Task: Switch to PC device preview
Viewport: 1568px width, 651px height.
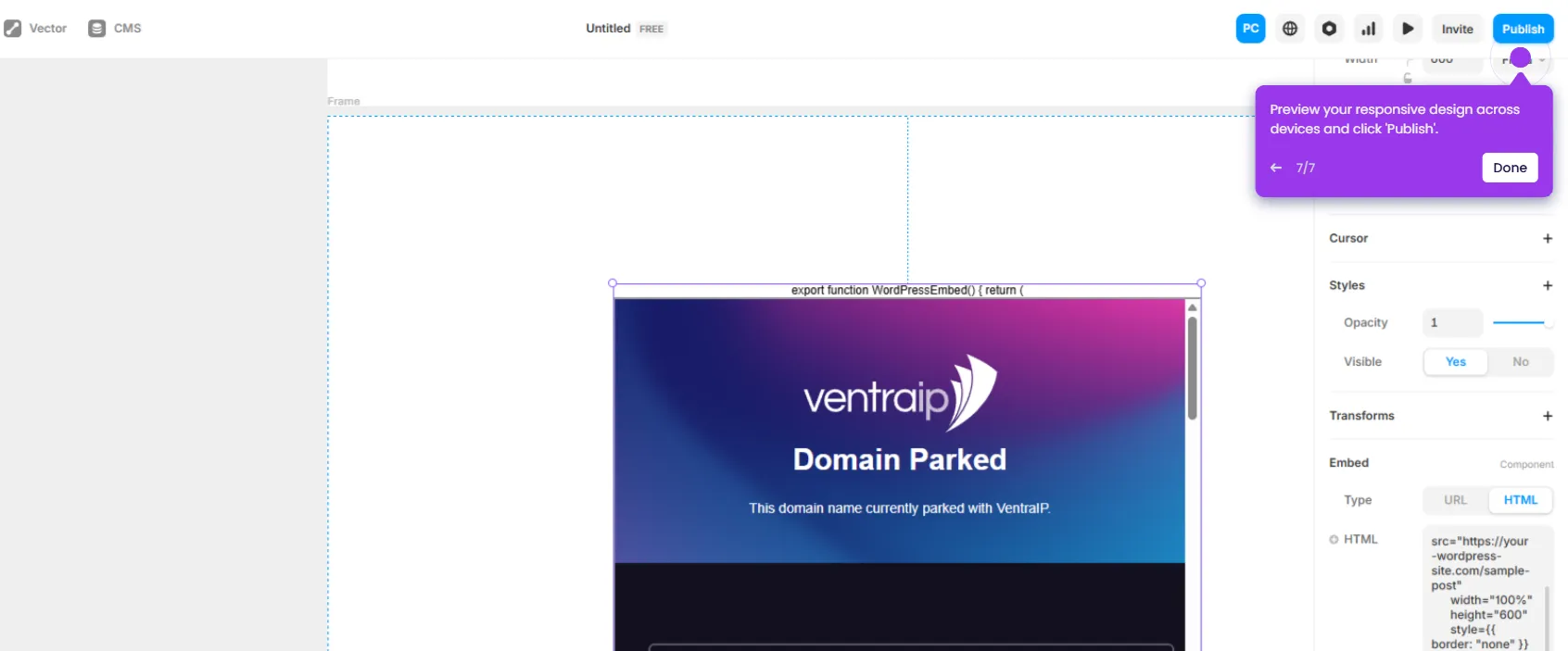Action: [x=1250, y=29]
